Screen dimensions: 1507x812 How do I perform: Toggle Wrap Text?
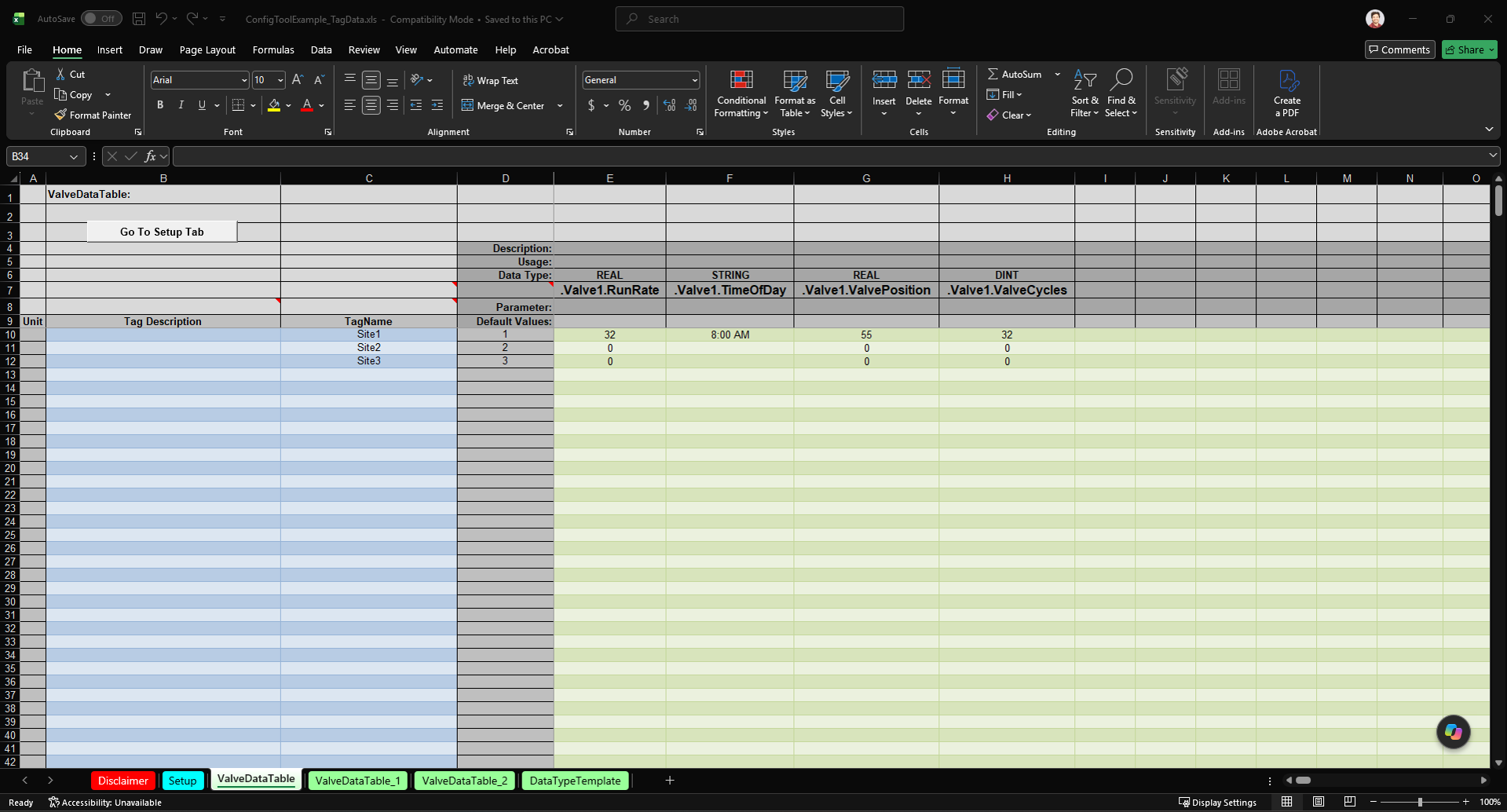tap(491, 80)
